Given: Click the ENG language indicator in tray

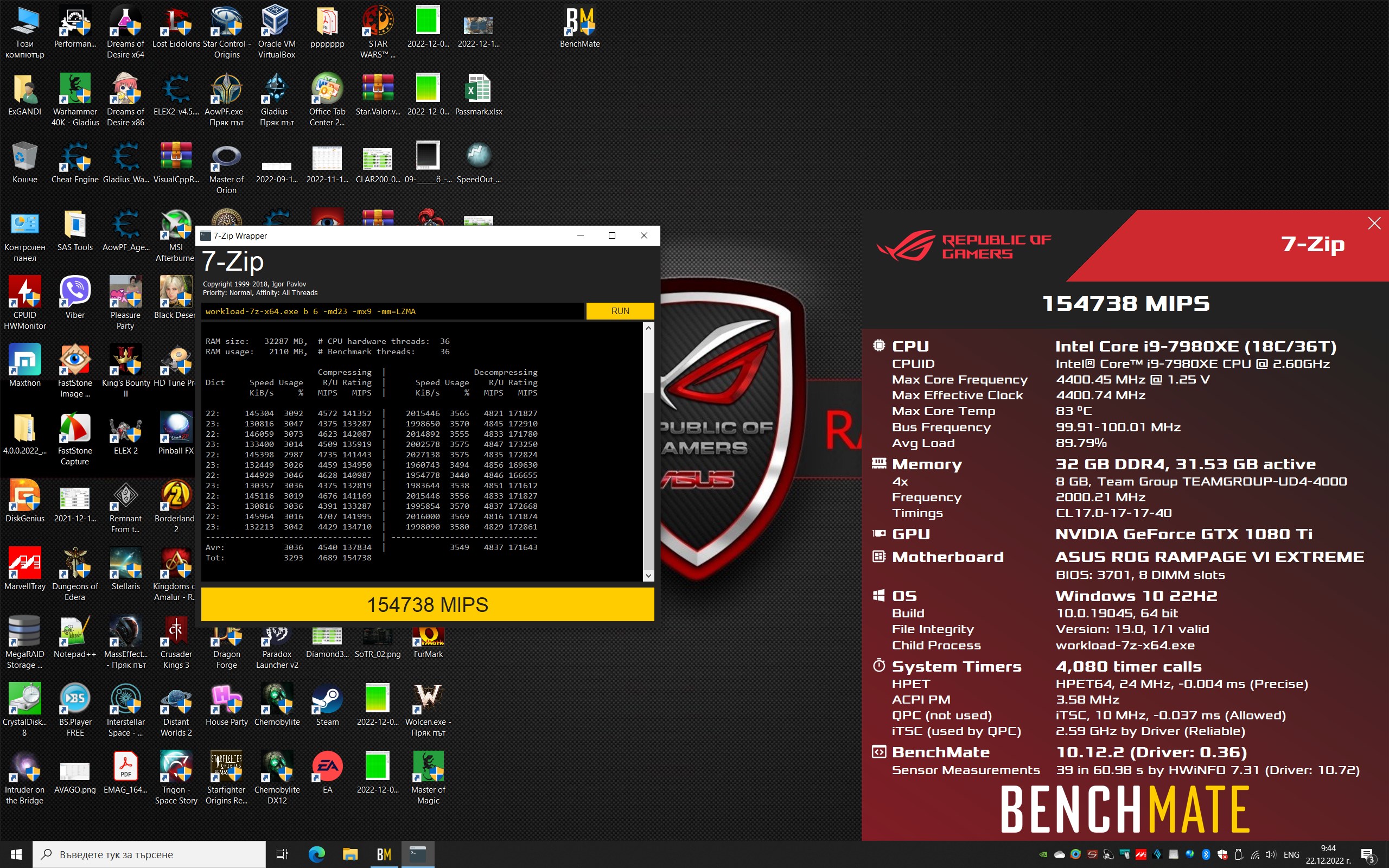Looking at the screenshot, I should (x=1291, y=854).
